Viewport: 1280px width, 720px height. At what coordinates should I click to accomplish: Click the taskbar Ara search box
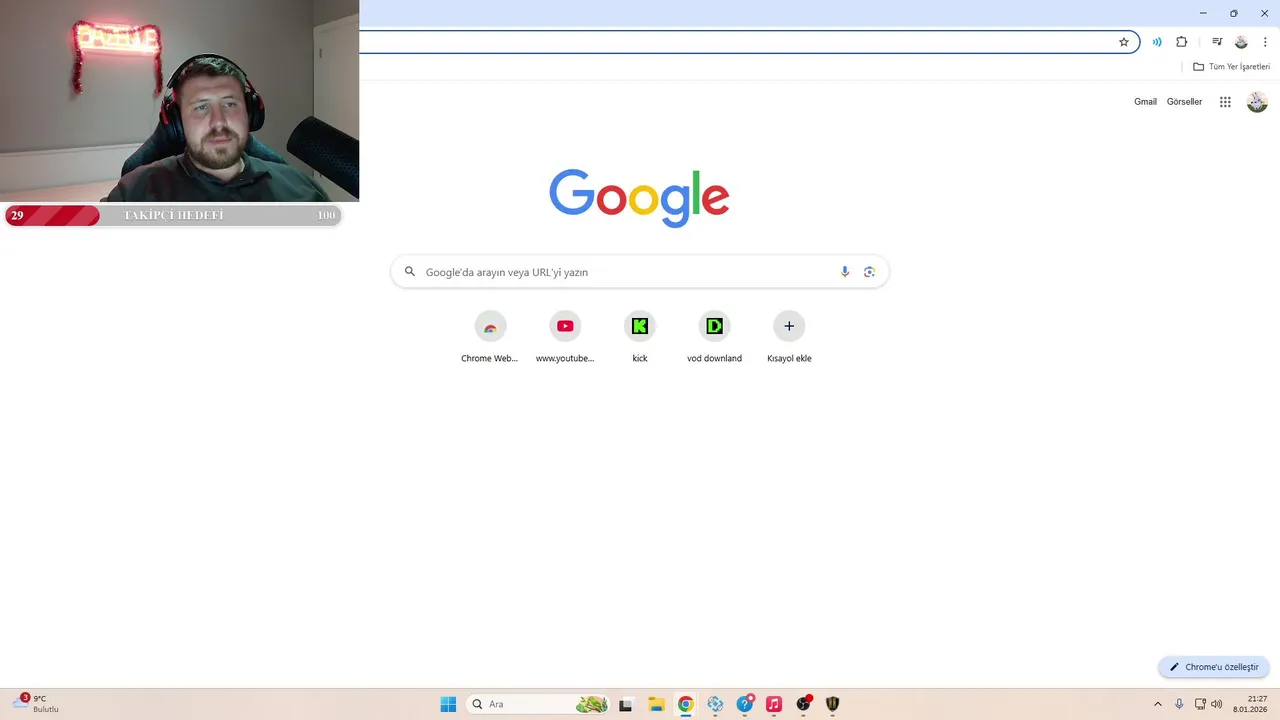(x=537, y=704)
